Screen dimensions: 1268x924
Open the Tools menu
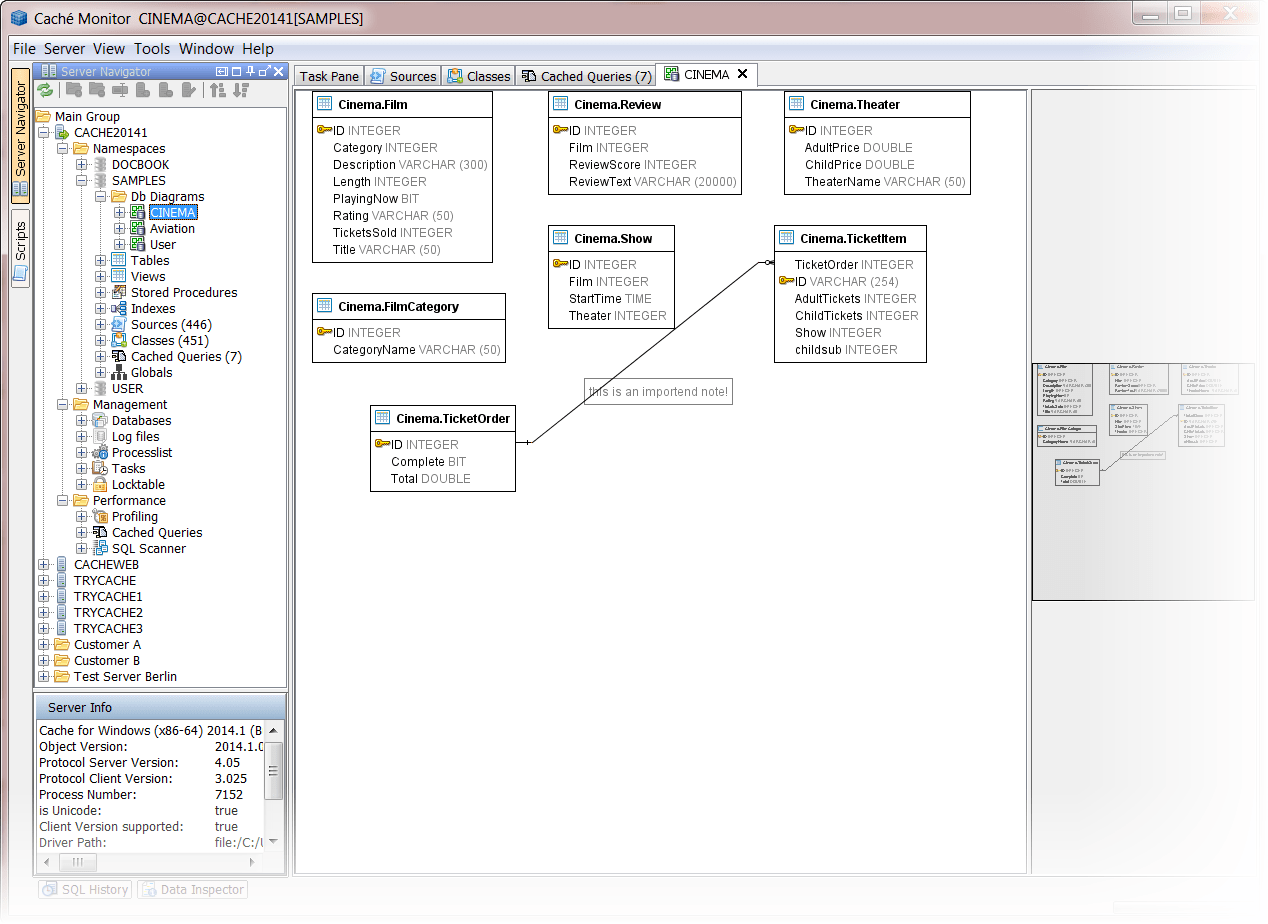[x=152, y=48]
